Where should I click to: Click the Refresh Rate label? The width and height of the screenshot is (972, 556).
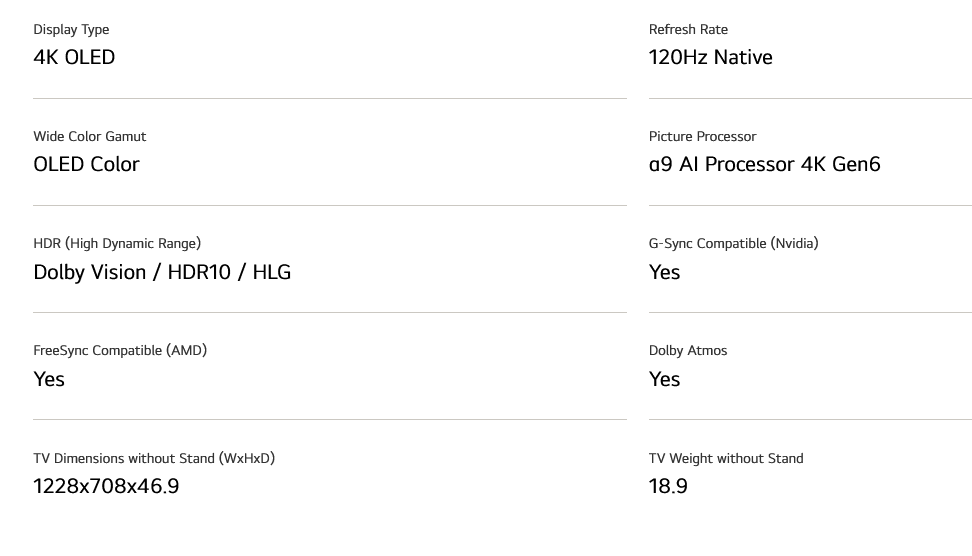688,30
